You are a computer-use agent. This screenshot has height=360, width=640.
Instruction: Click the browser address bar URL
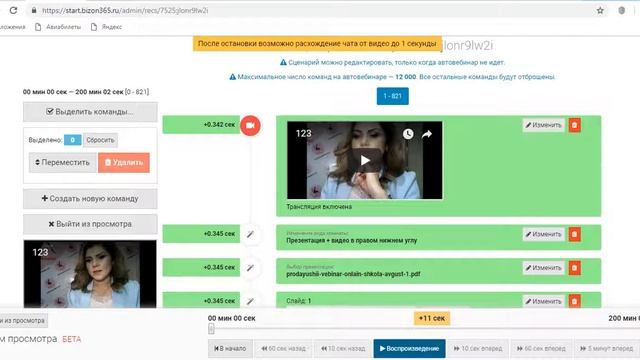point(125,11)
